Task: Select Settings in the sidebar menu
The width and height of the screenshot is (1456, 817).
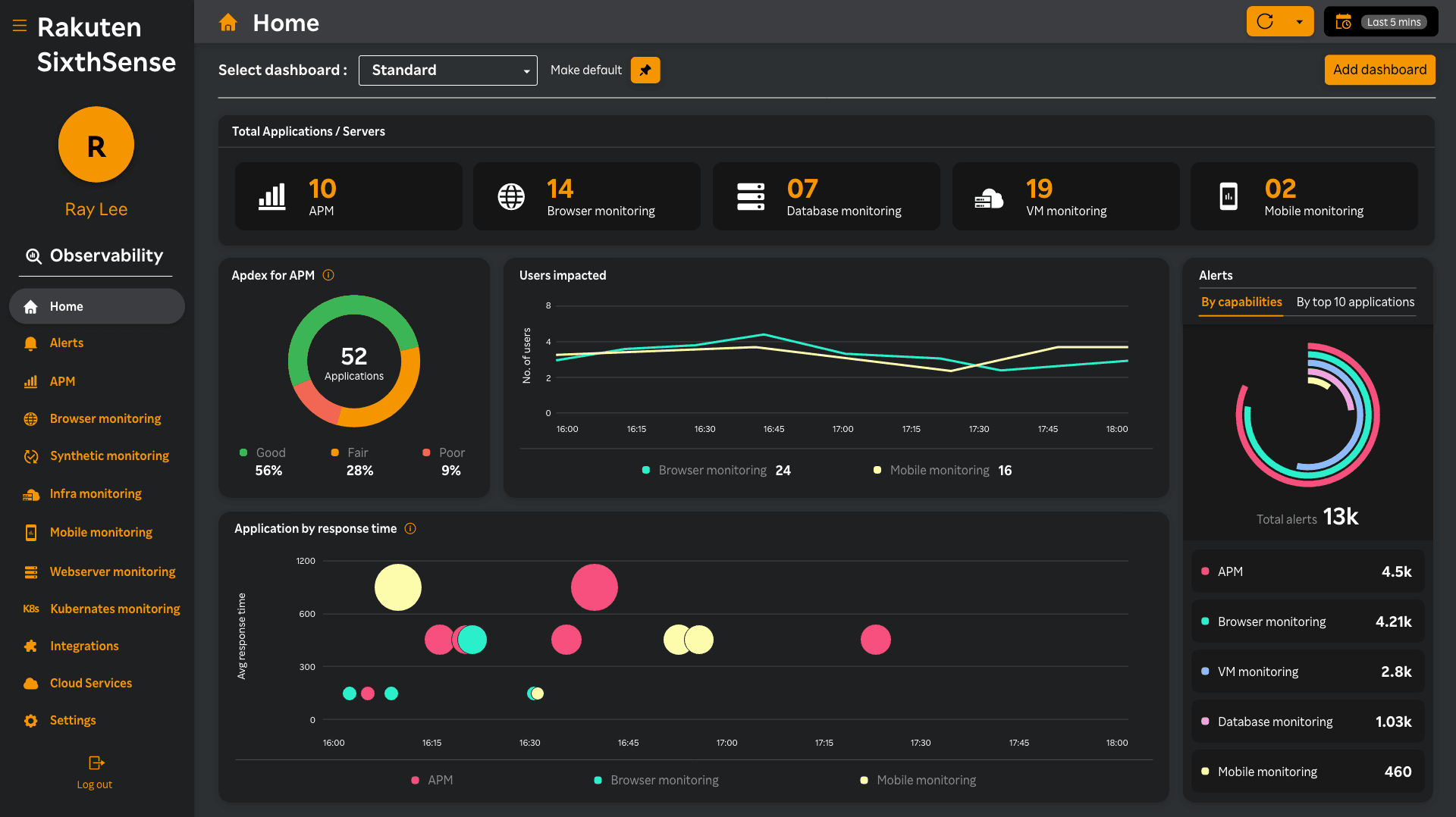Action: pyautogui.click(x=72, y=720)
